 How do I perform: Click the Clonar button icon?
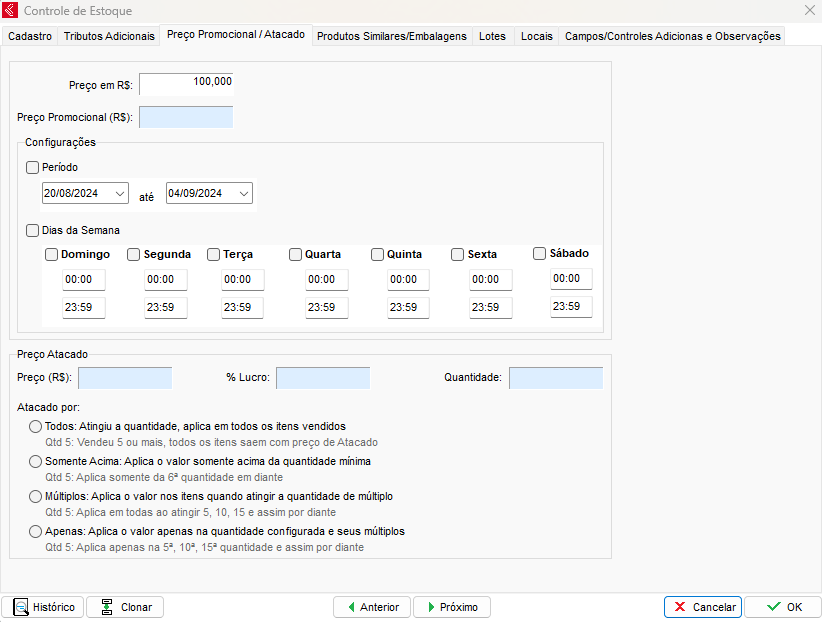(x=107, y=607)
